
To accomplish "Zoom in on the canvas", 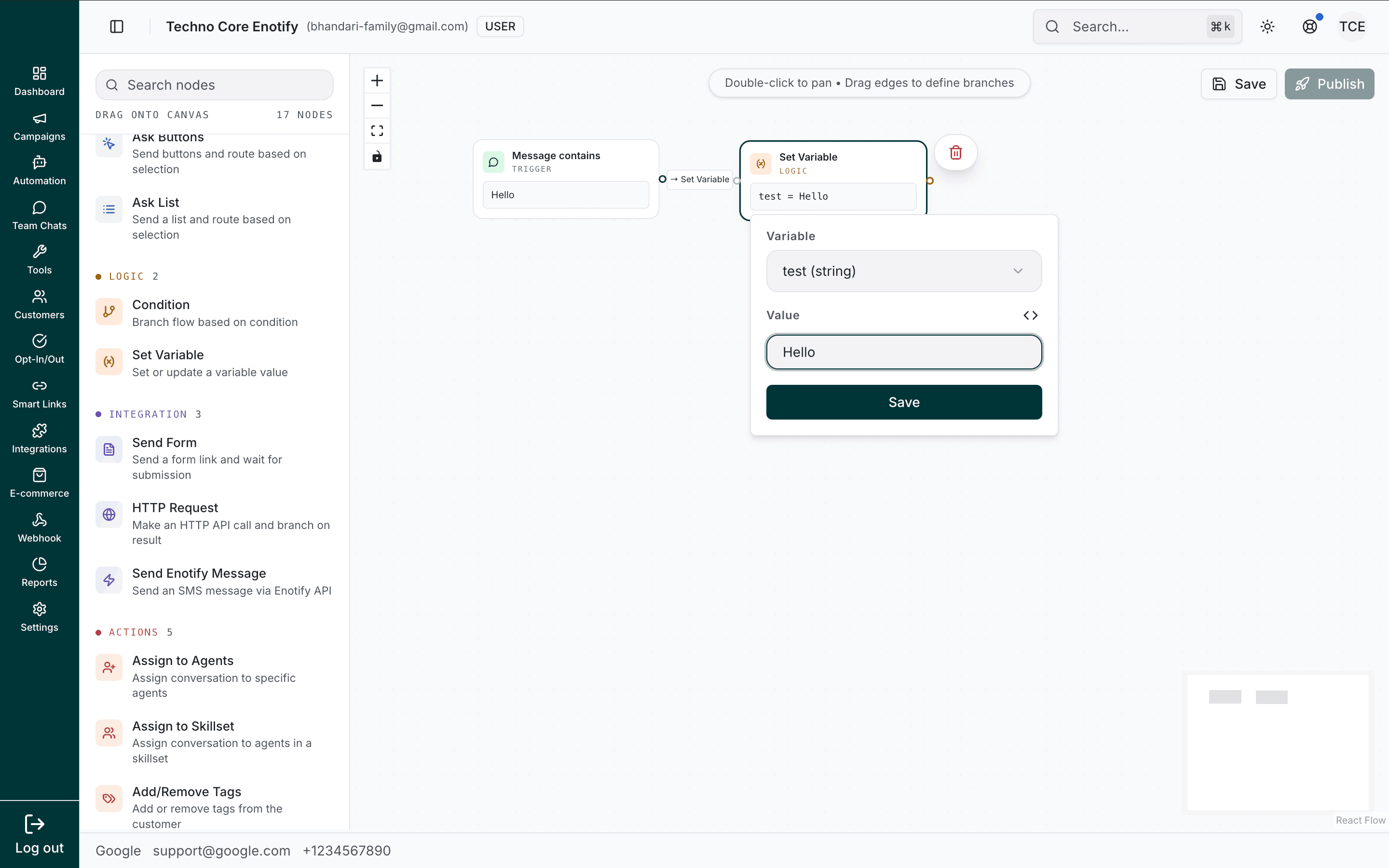I will click(377, 81).
